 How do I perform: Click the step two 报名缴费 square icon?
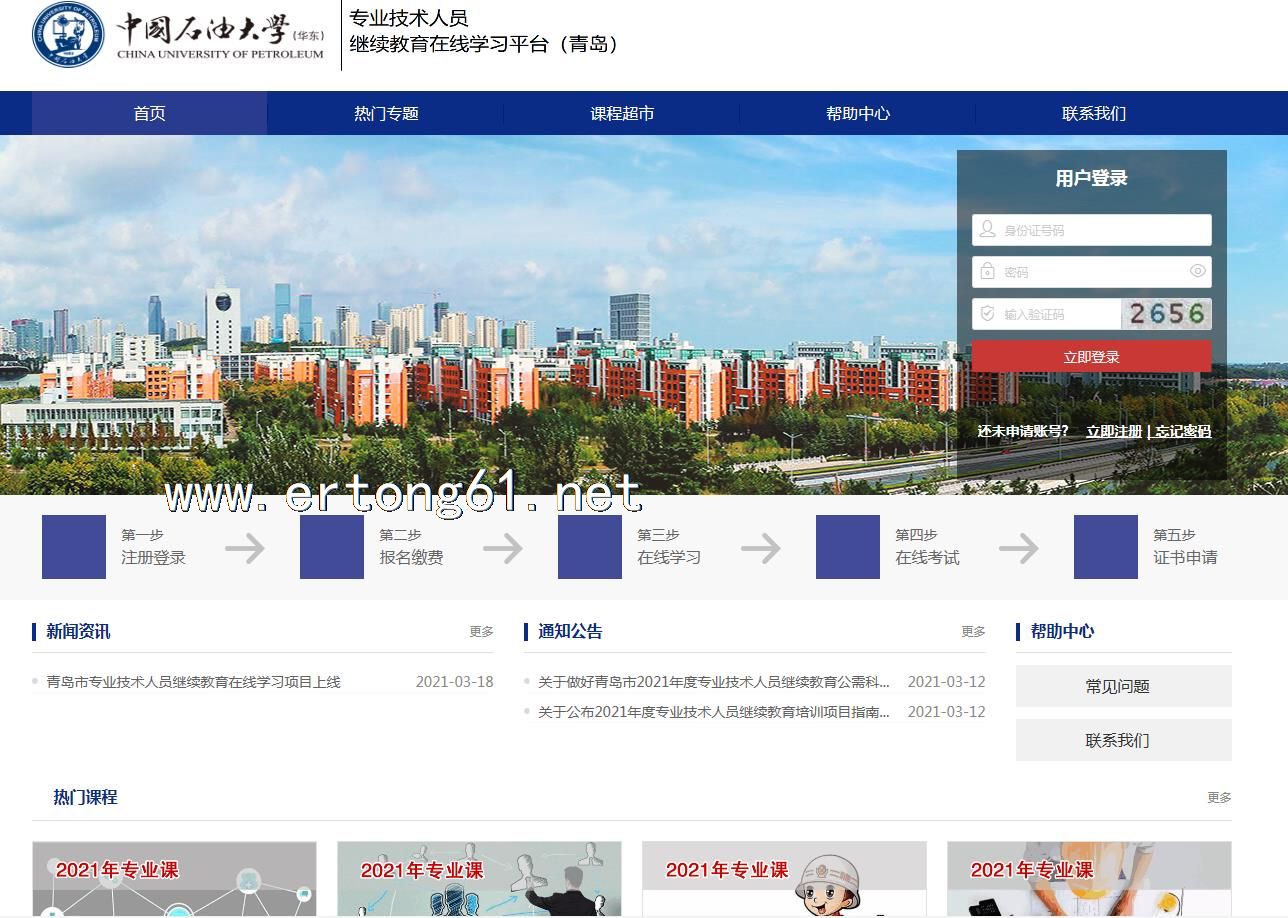coord(332,547)
